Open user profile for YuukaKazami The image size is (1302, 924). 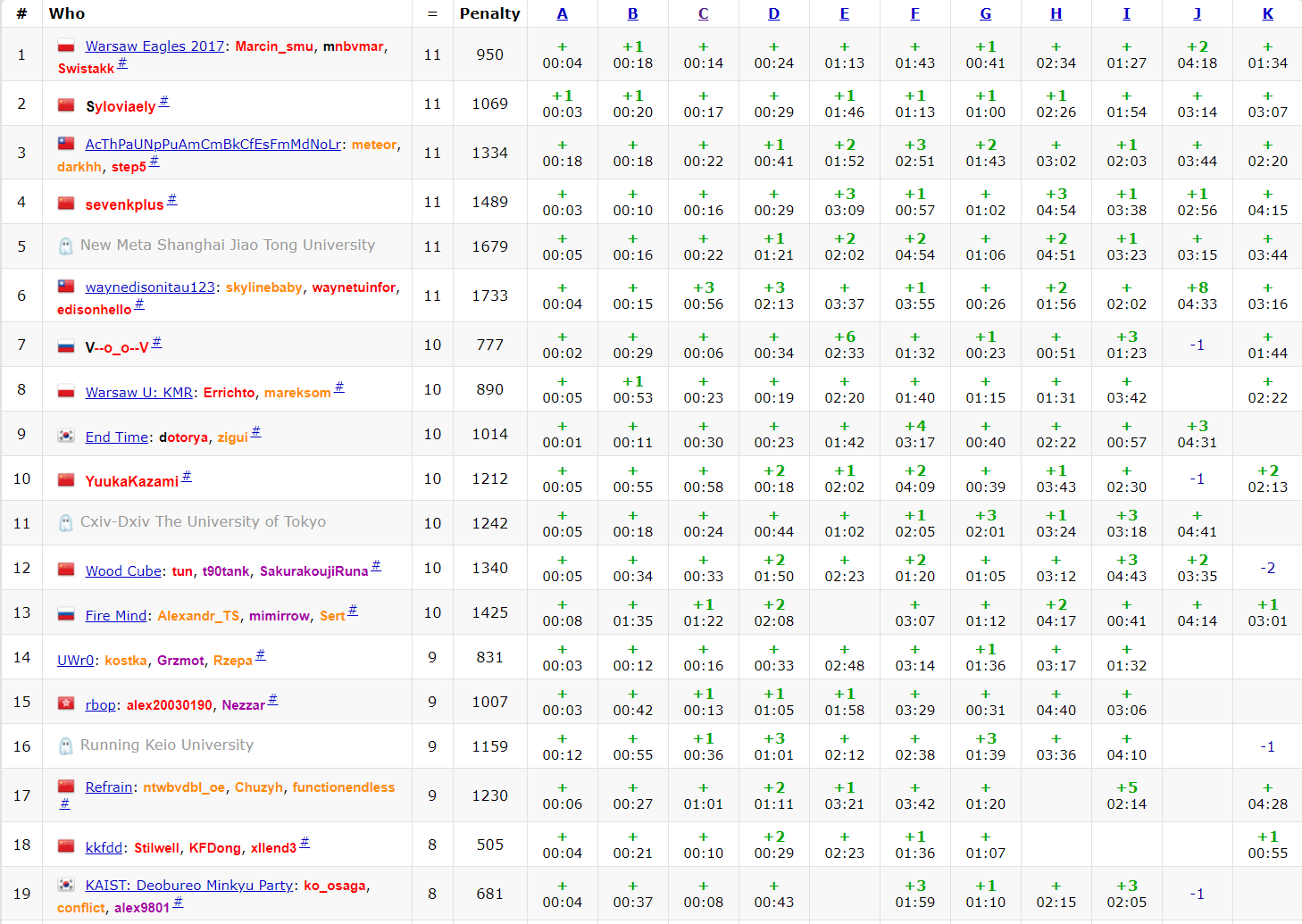(132, 481)
